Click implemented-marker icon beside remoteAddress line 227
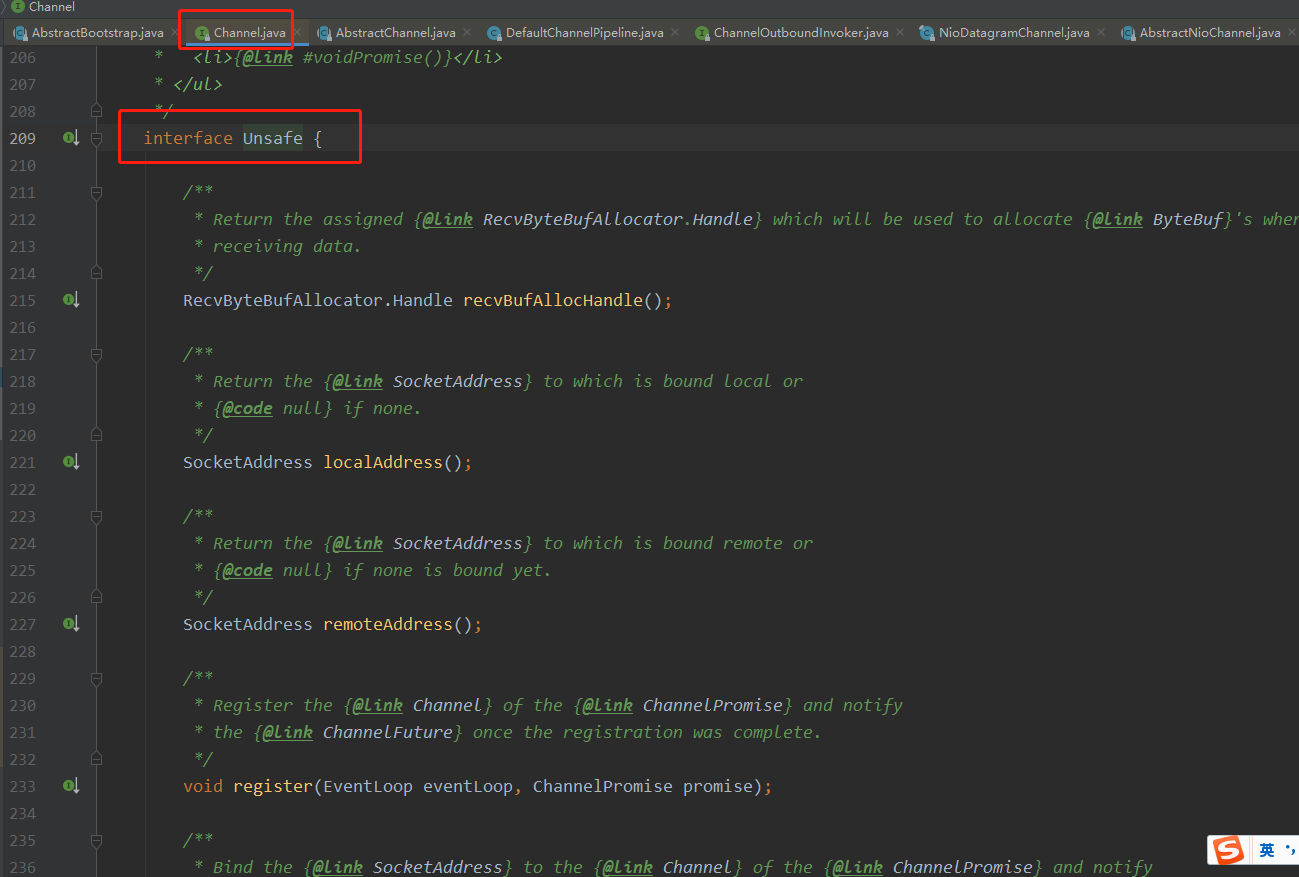Image resolution: width=1299 pixels, height=877 pixels. [x=71, y=624]
